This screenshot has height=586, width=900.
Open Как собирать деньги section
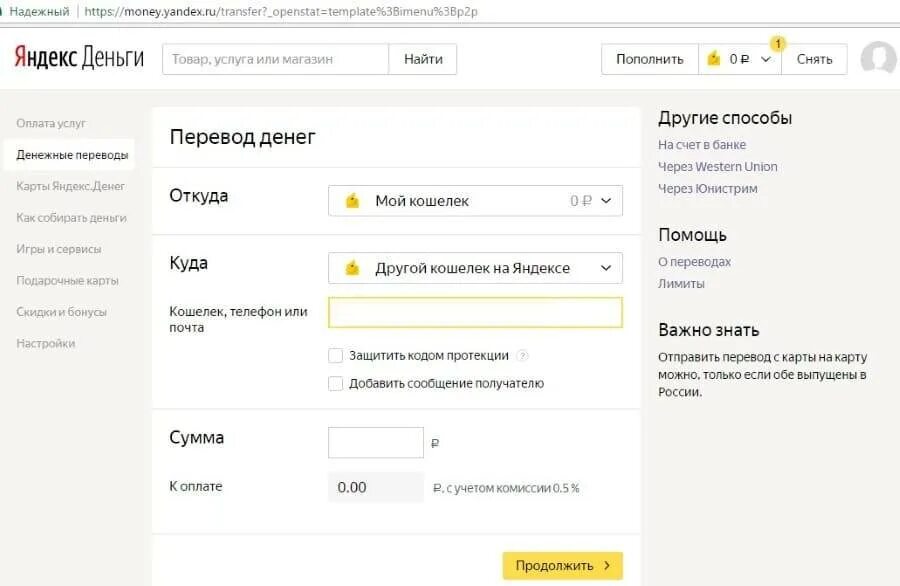point(71,218)
